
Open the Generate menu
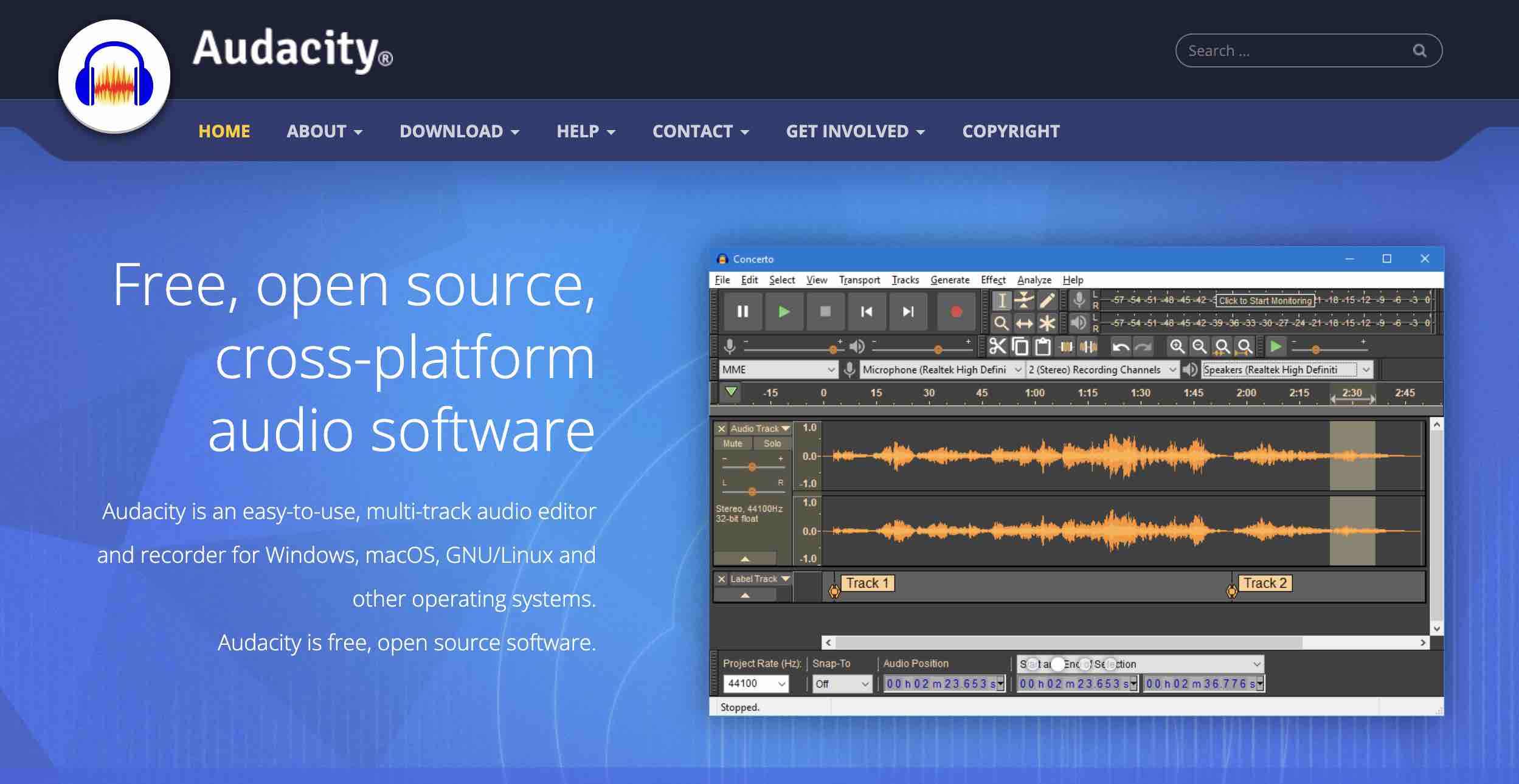coord(950,280)
